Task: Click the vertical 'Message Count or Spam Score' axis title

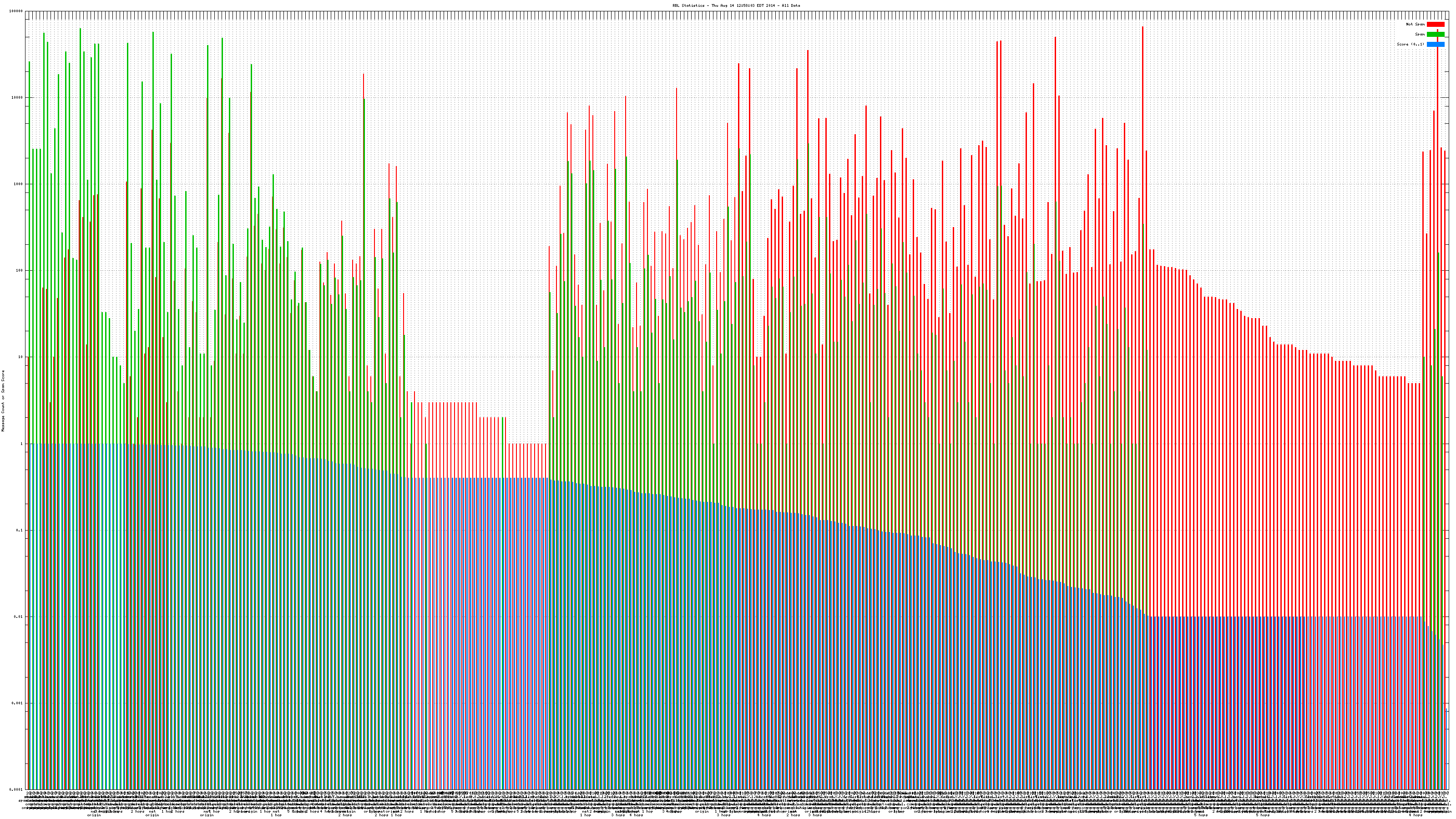Action: tap(3, 401)
